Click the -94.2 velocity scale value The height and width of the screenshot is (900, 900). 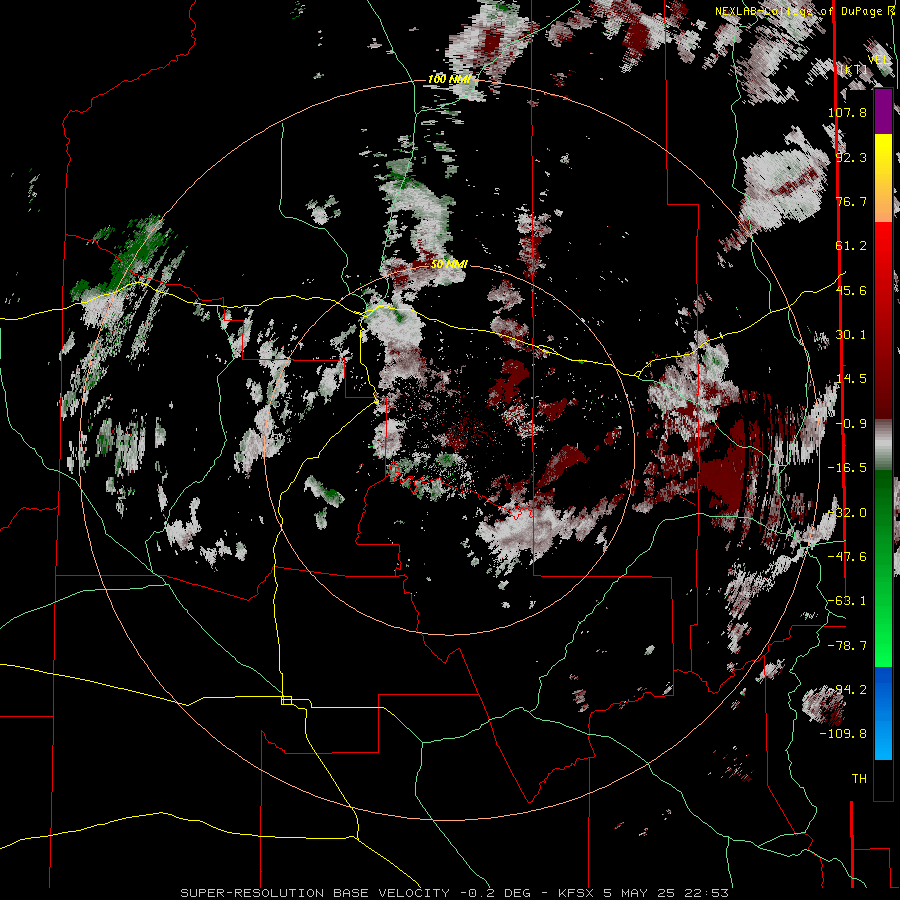click(847, 690)
